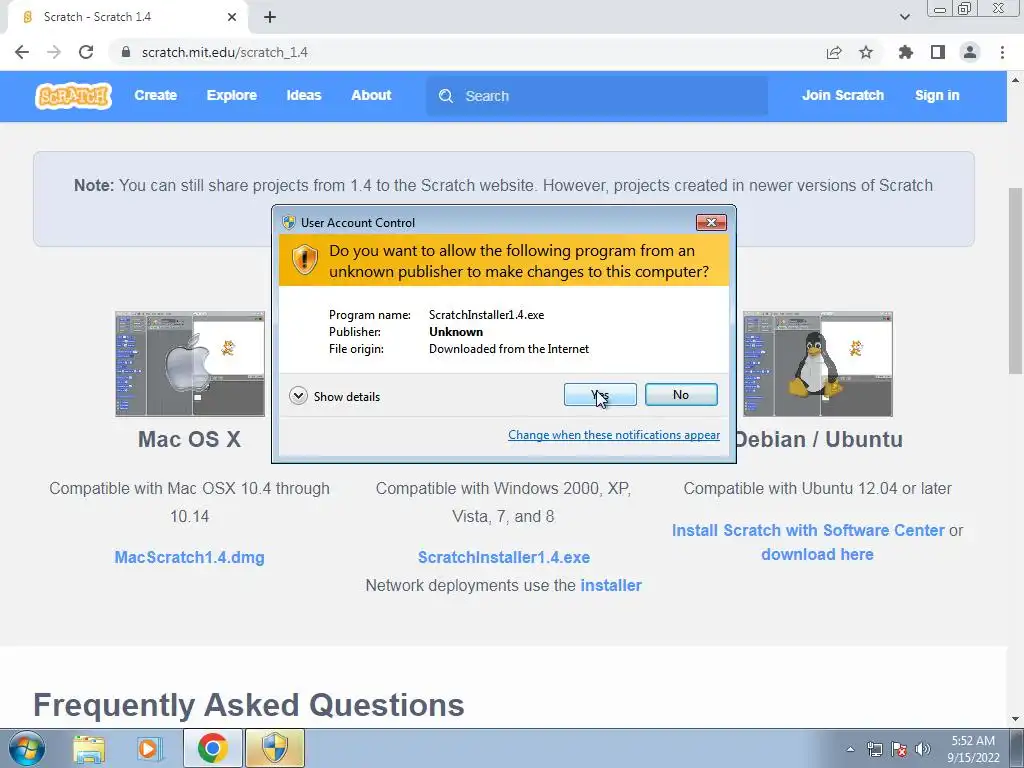Expand Show details in UAC dialog

click(x=334, y=396)
